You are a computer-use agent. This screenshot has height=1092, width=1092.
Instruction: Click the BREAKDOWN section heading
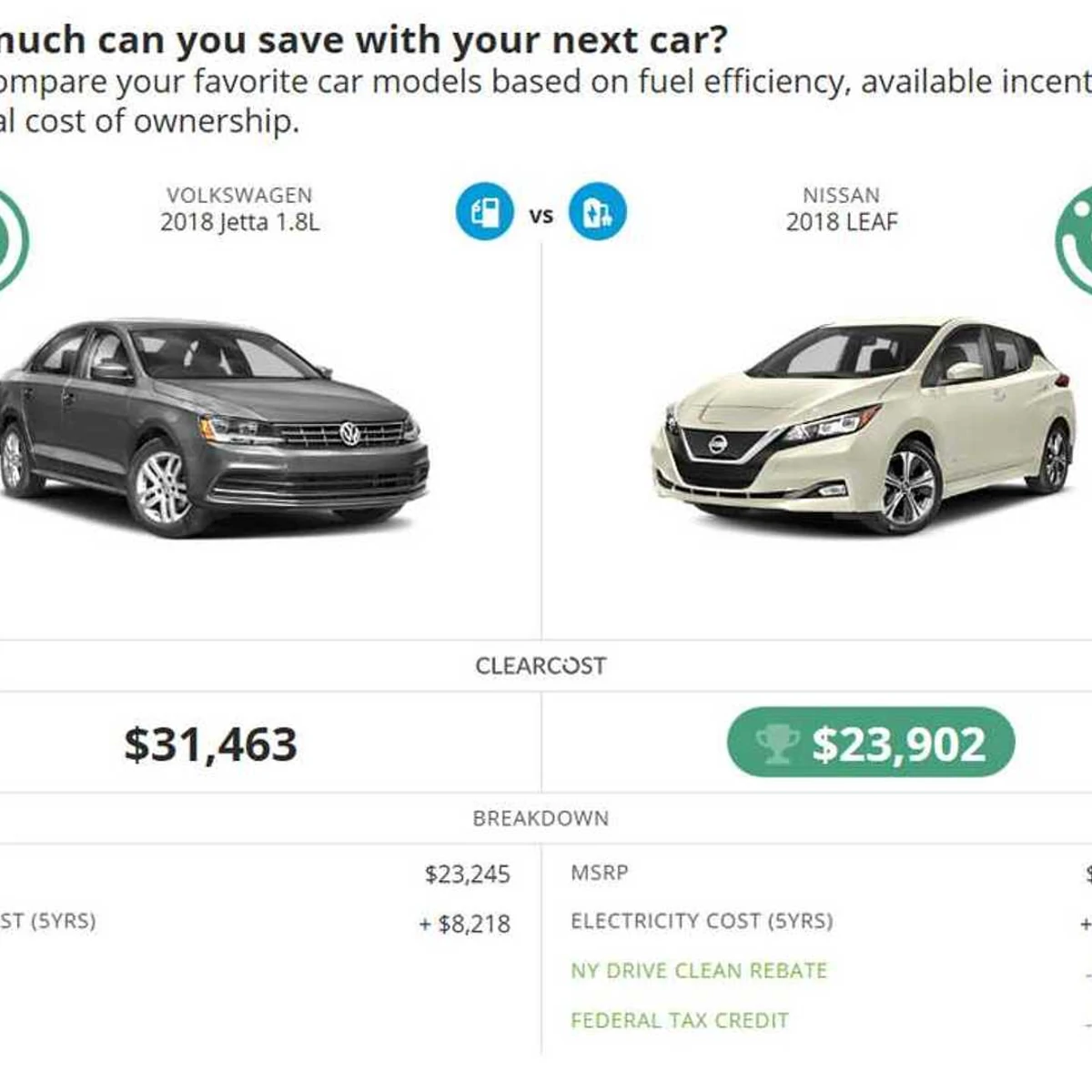click(x=541, y=818)
